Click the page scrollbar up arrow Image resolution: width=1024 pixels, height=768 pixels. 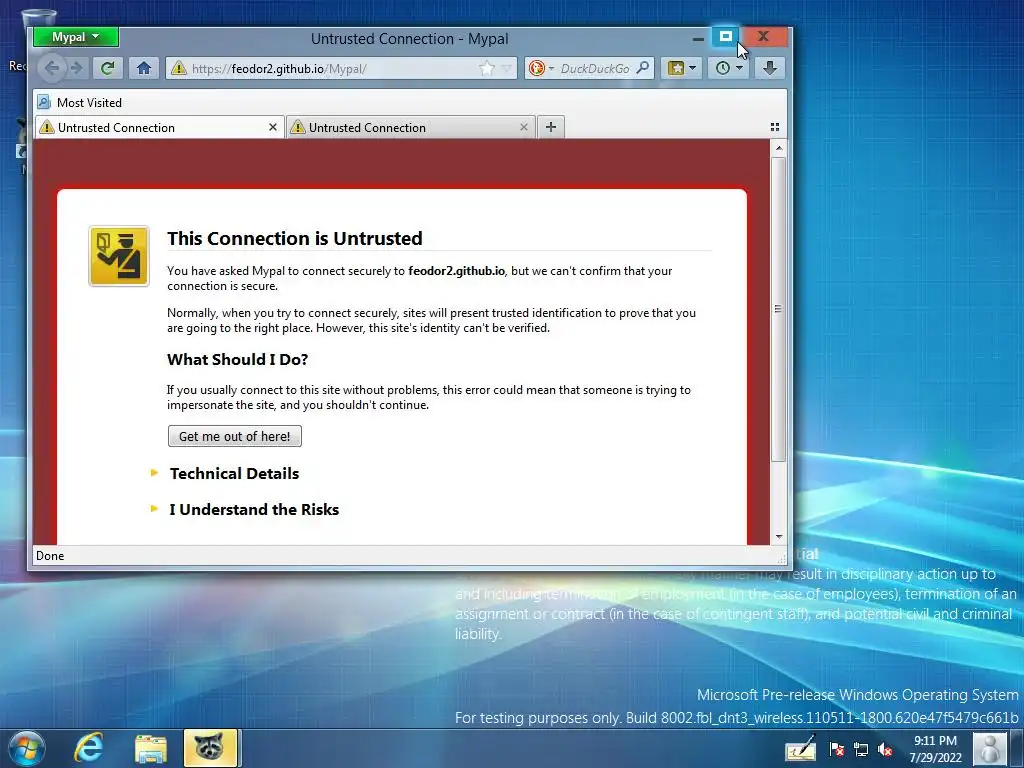click(x=778, y=148)
